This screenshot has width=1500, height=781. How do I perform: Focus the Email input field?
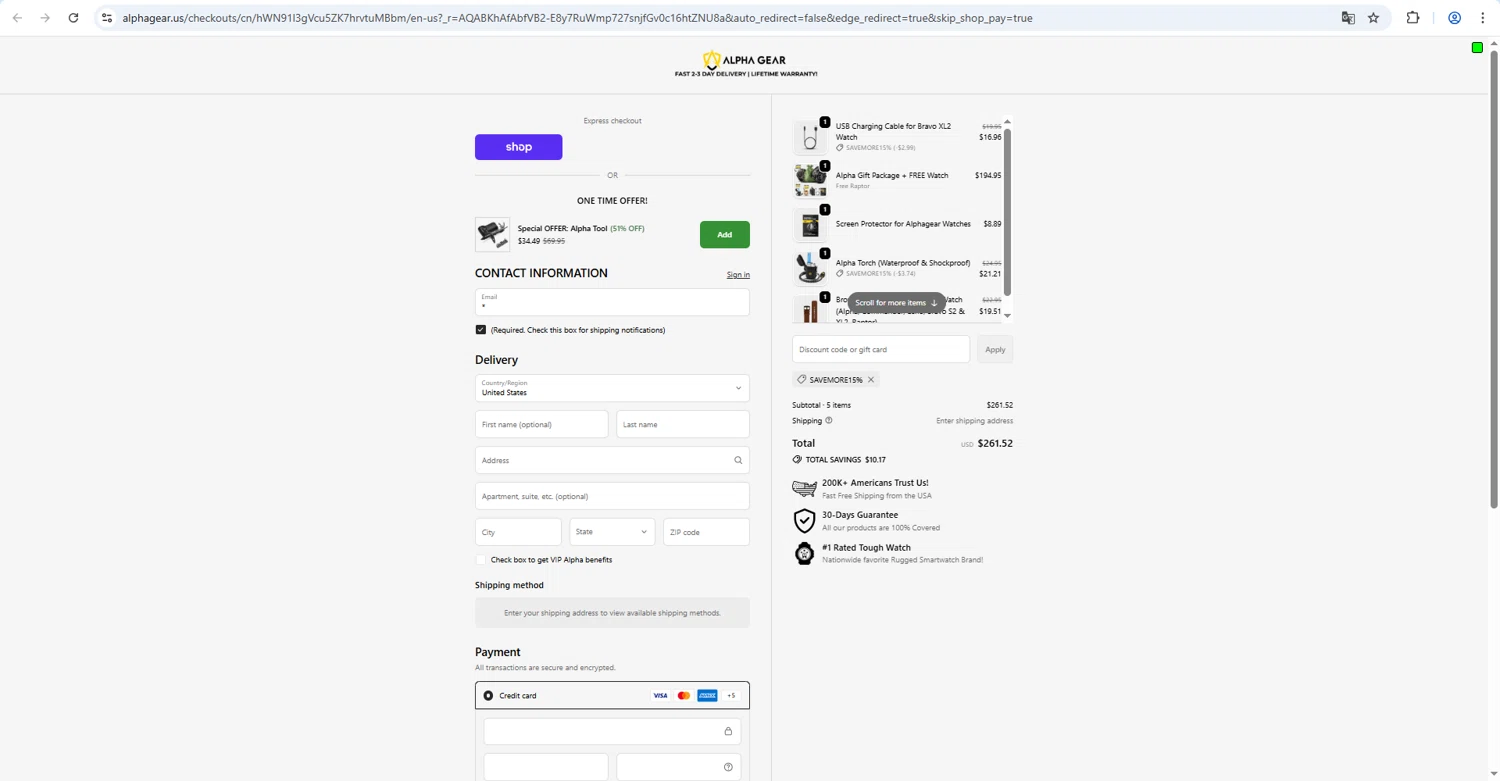pyautogui.click(x=612, y=302)
